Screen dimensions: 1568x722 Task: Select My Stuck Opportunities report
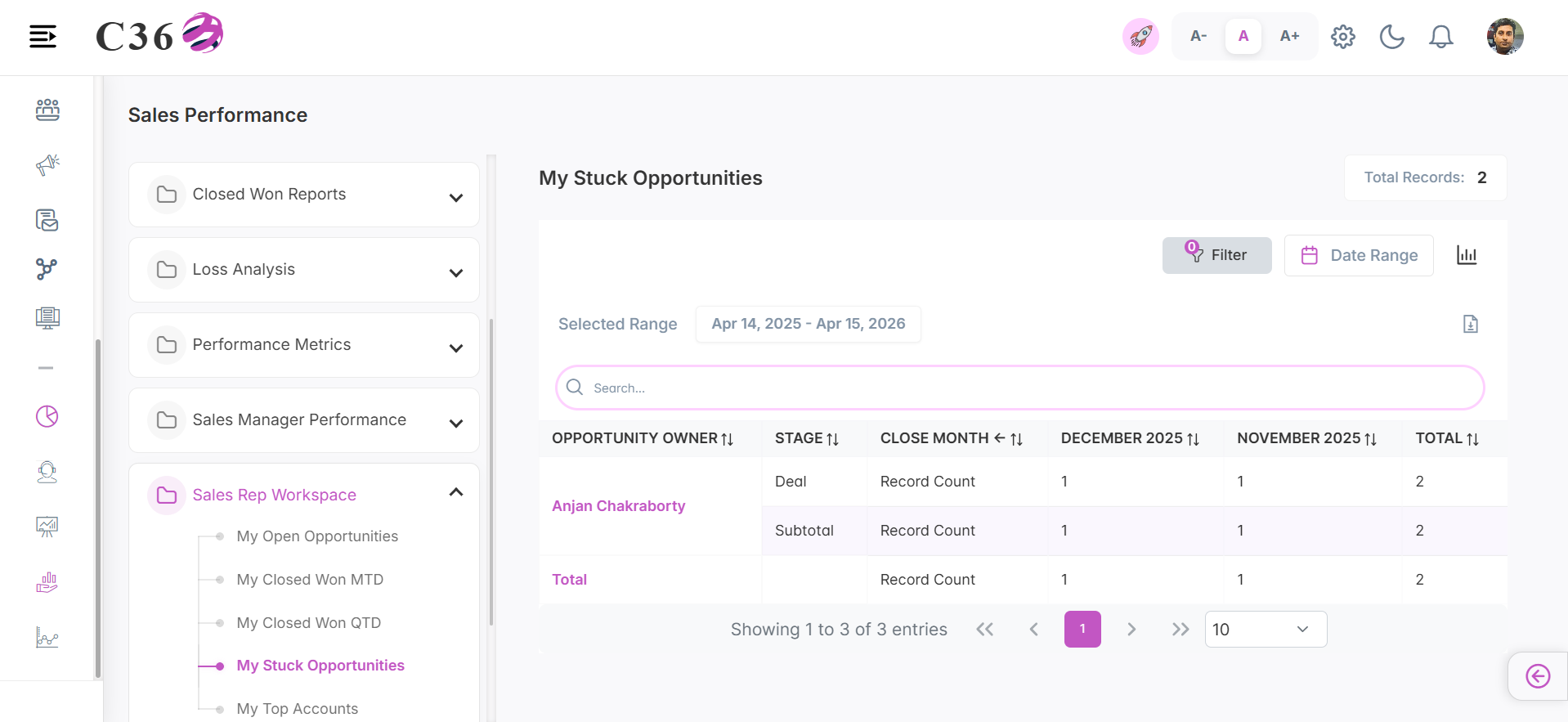pos(320,666)
